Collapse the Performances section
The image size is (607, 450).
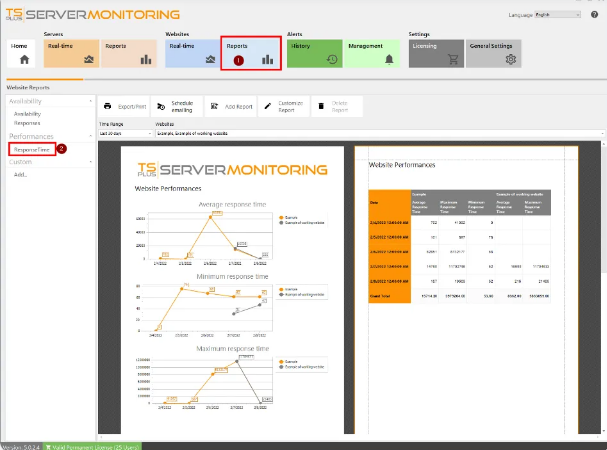click(90, 136)
